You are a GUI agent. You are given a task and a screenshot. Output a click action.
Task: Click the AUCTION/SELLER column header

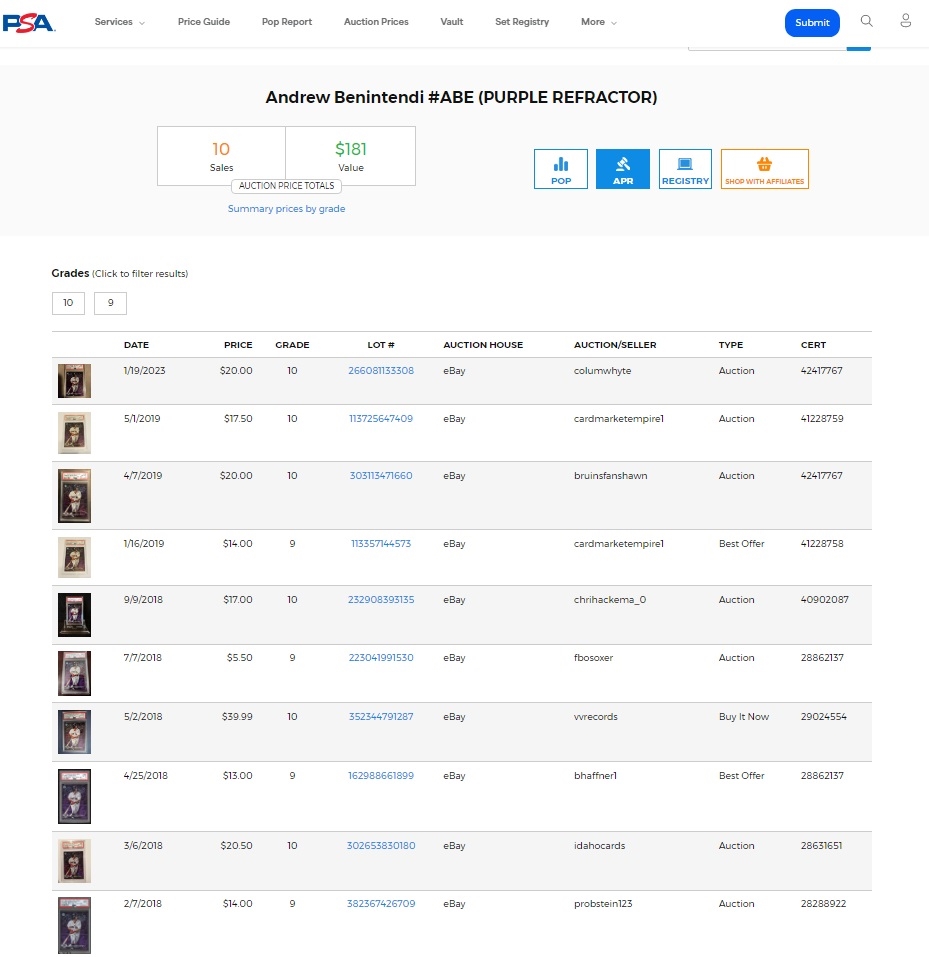pyautogui.click(x=615, y=345)
